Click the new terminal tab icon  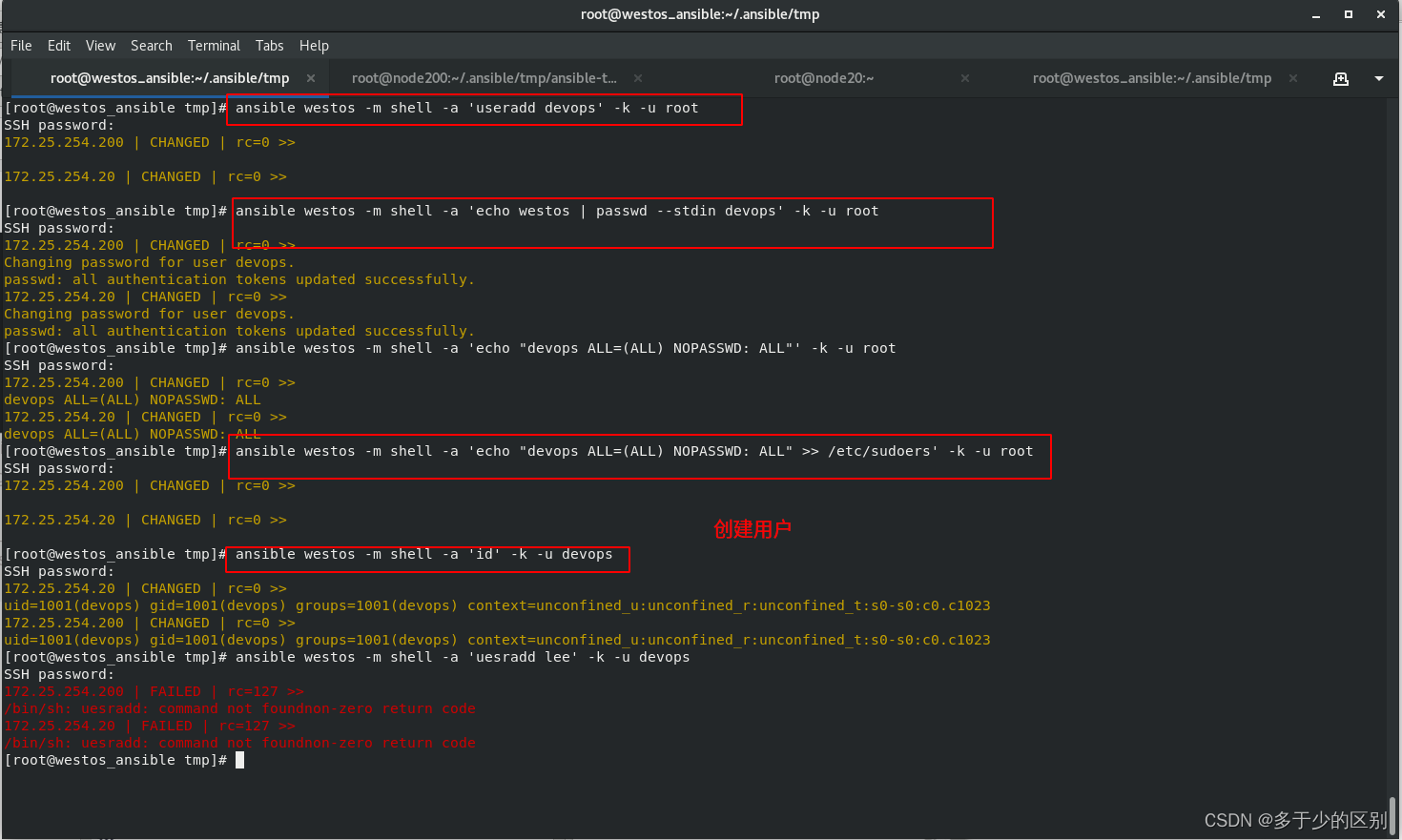click(x=1341, y=78)
